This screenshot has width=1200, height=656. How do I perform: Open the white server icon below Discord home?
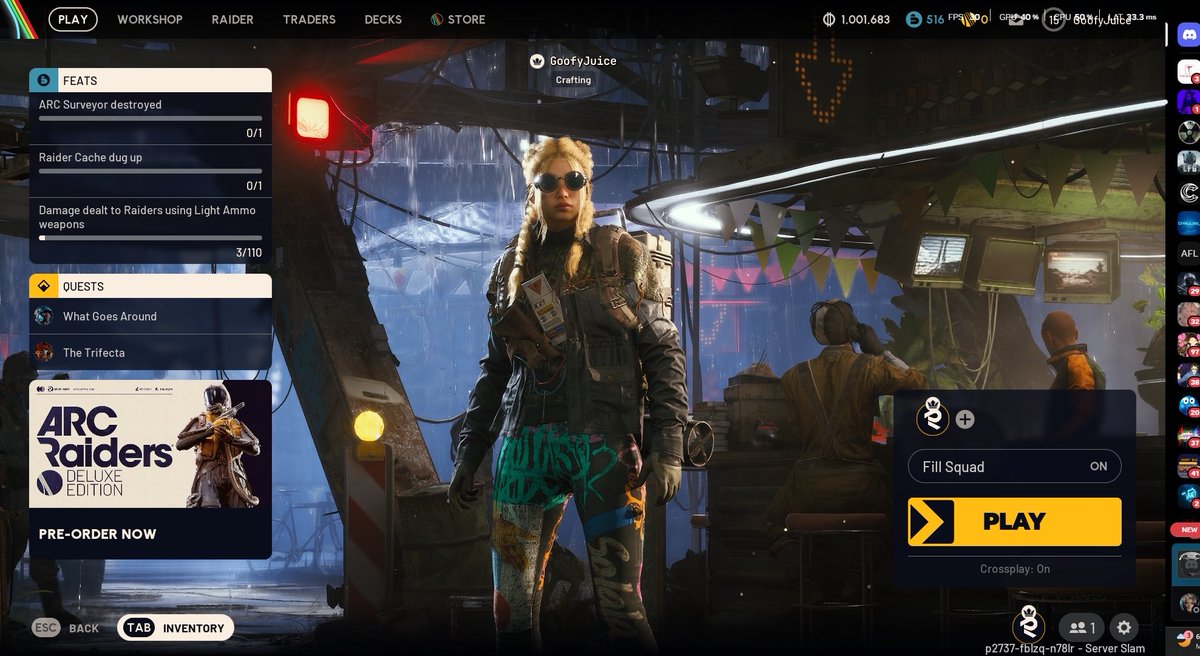[x=1188, y=72]
